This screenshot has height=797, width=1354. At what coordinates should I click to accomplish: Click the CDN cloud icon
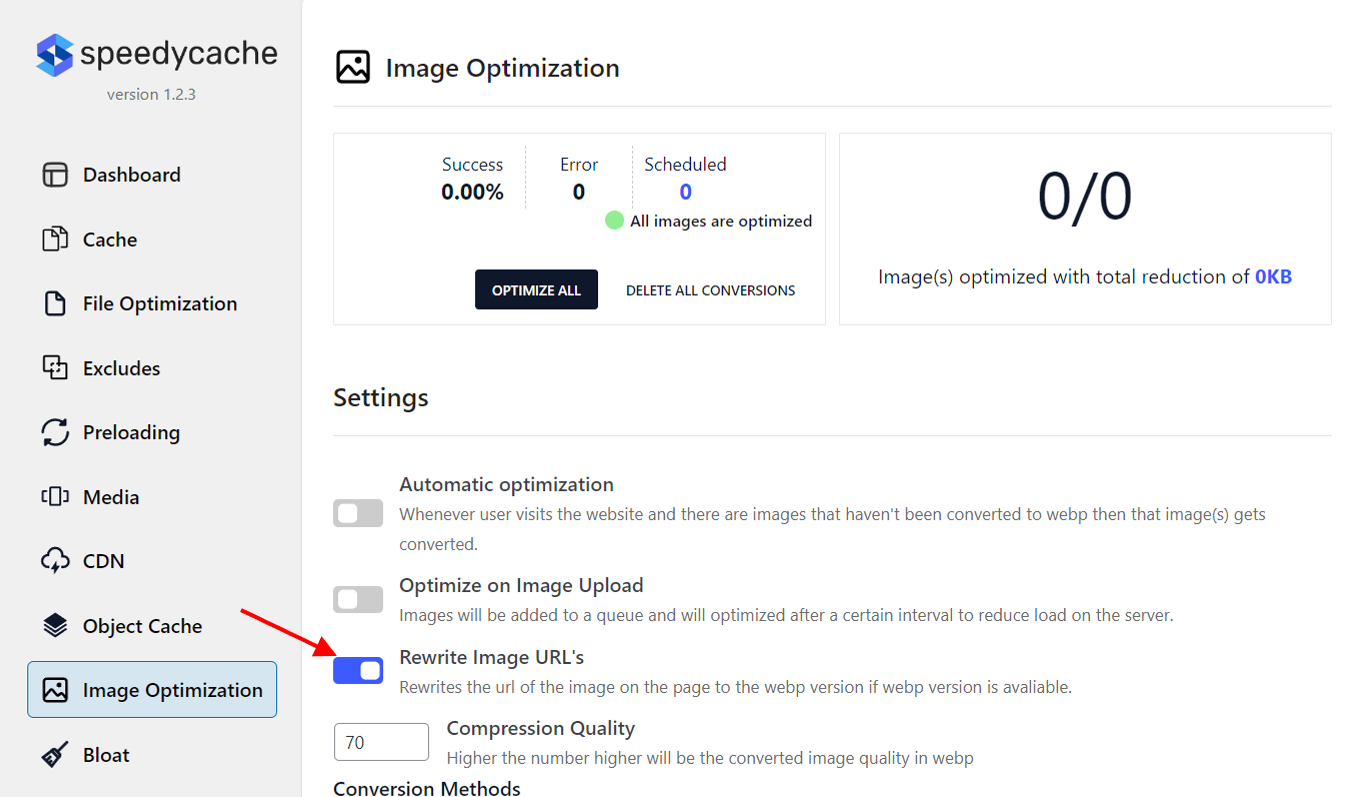(55, 561)
